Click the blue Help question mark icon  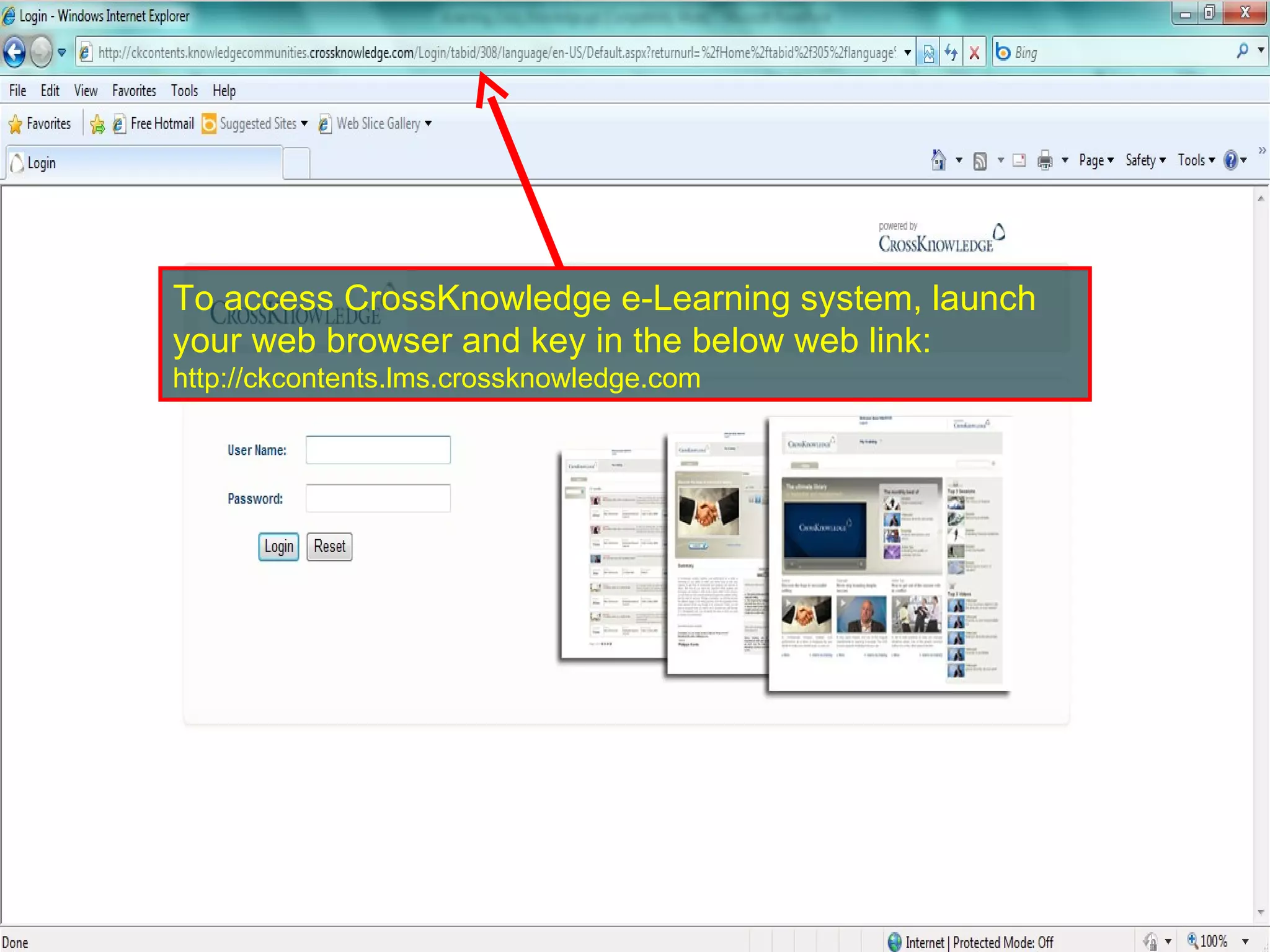[x=1231, y=161]
